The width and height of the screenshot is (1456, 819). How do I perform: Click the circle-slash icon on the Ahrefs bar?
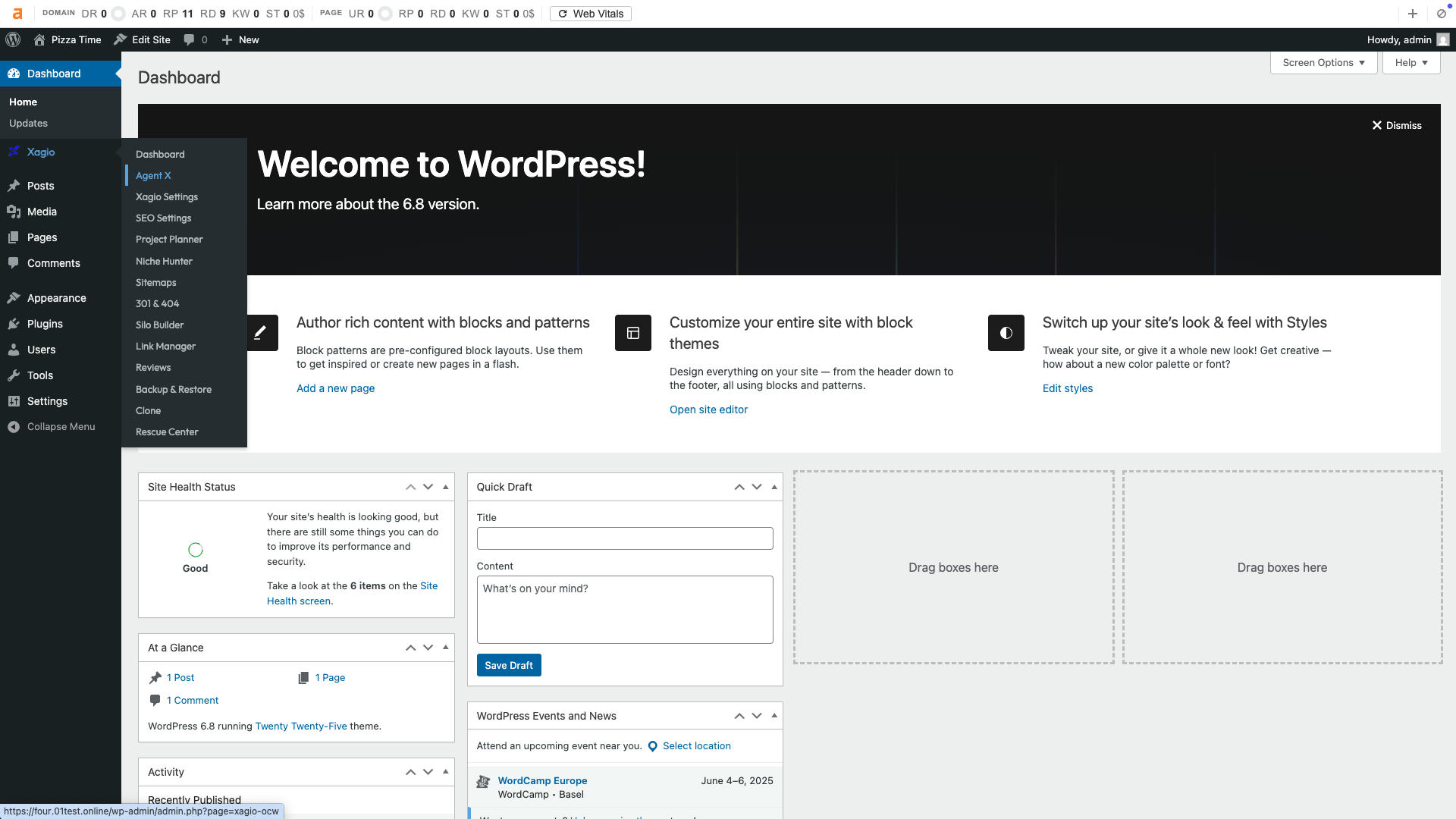[1442, 14]
